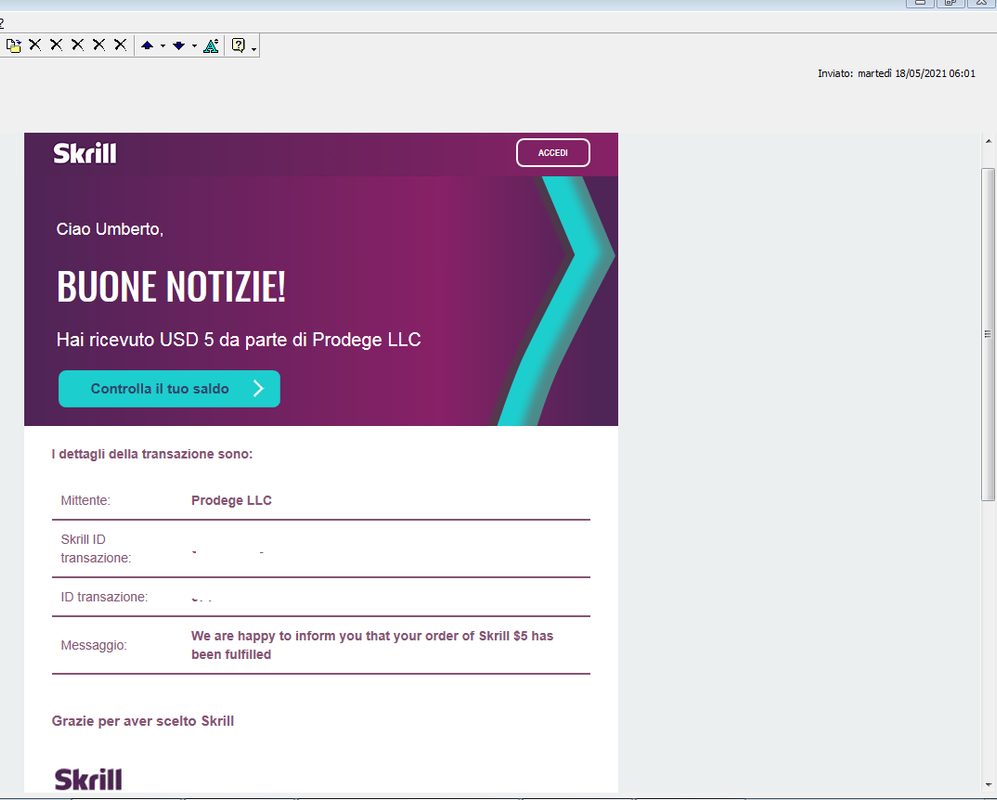Click the 'Mittente:' label
997x800 pixels.
click(x=85, y=500)
